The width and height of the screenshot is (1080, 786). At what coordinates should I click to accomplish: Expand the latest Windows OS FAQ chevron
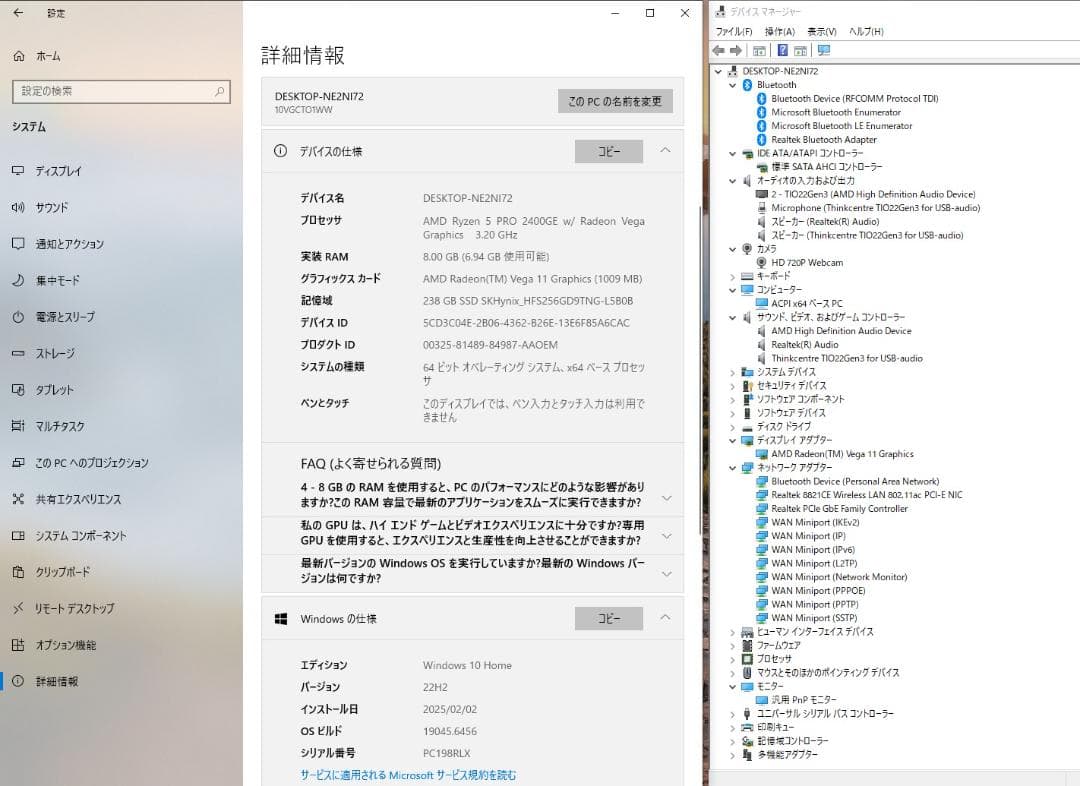[666, 573]
